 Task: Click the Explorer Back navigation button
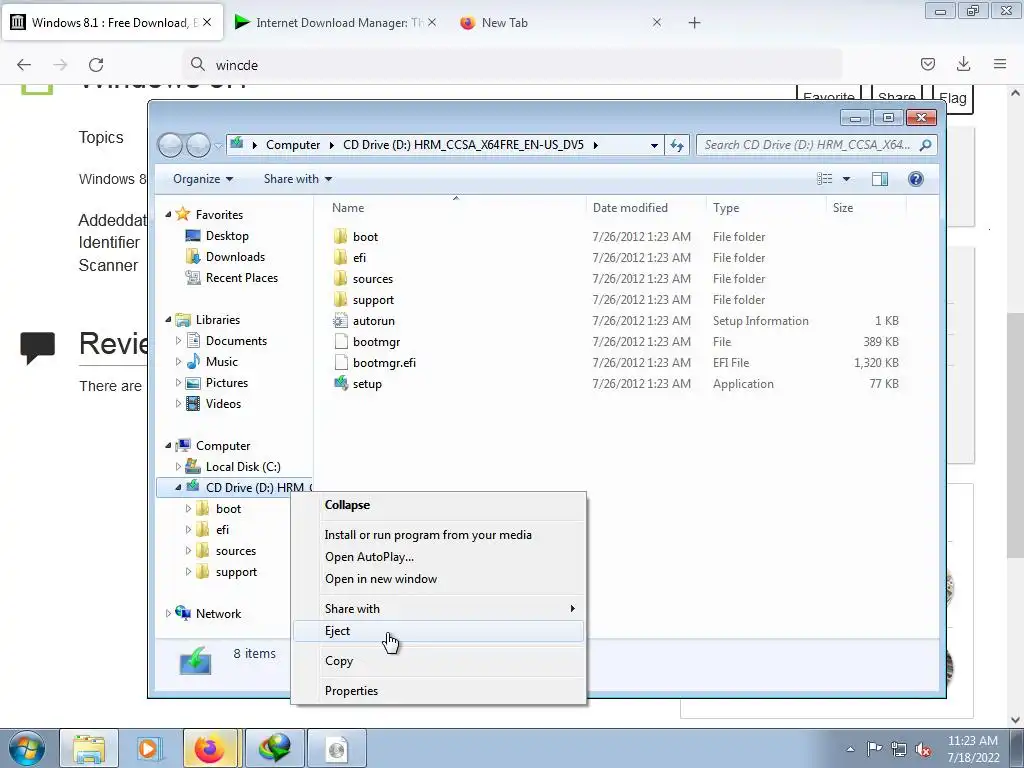point(170,145)
